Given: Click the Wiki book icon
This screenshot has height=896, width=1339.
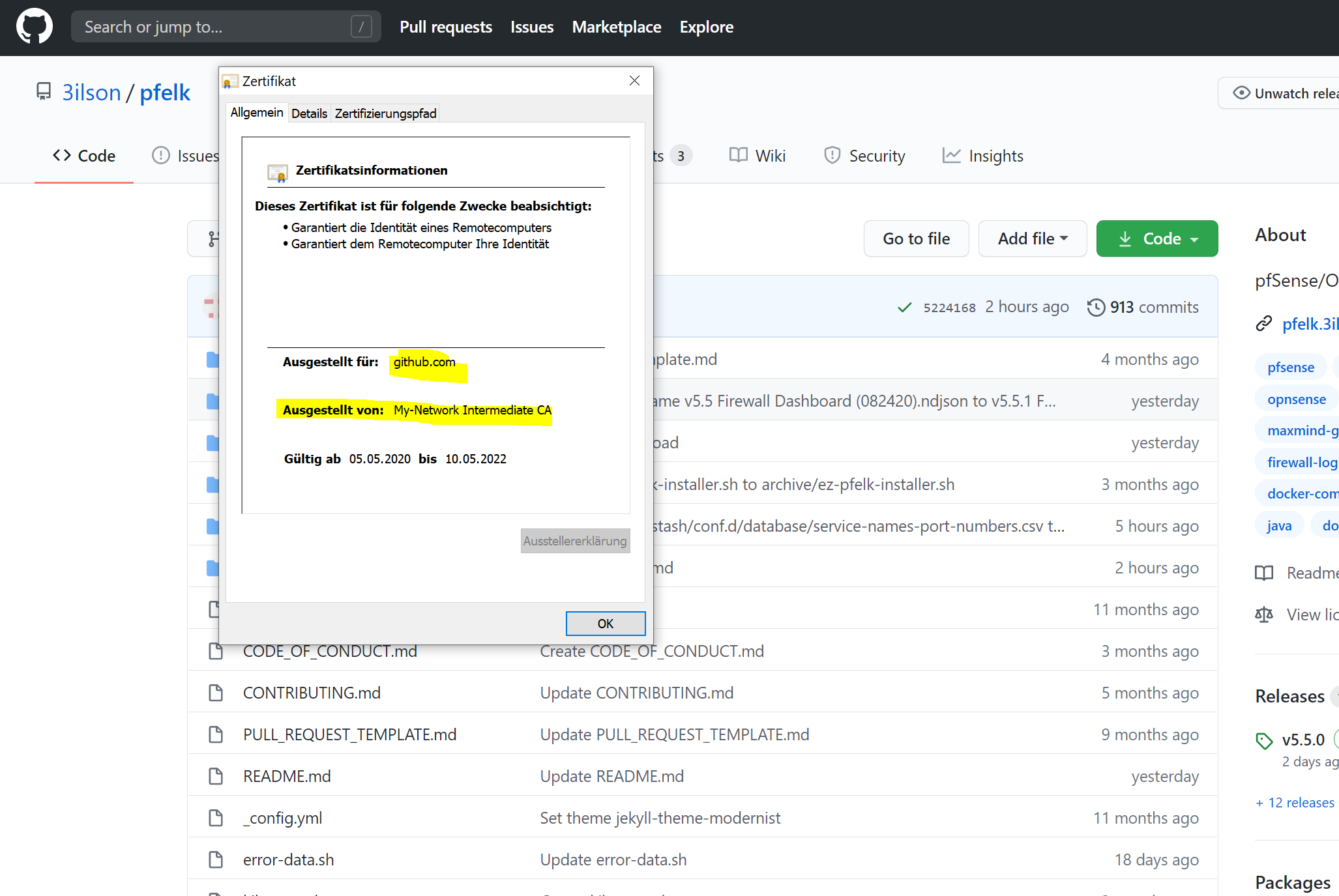Looking at the screenshot, I should 738,155.
